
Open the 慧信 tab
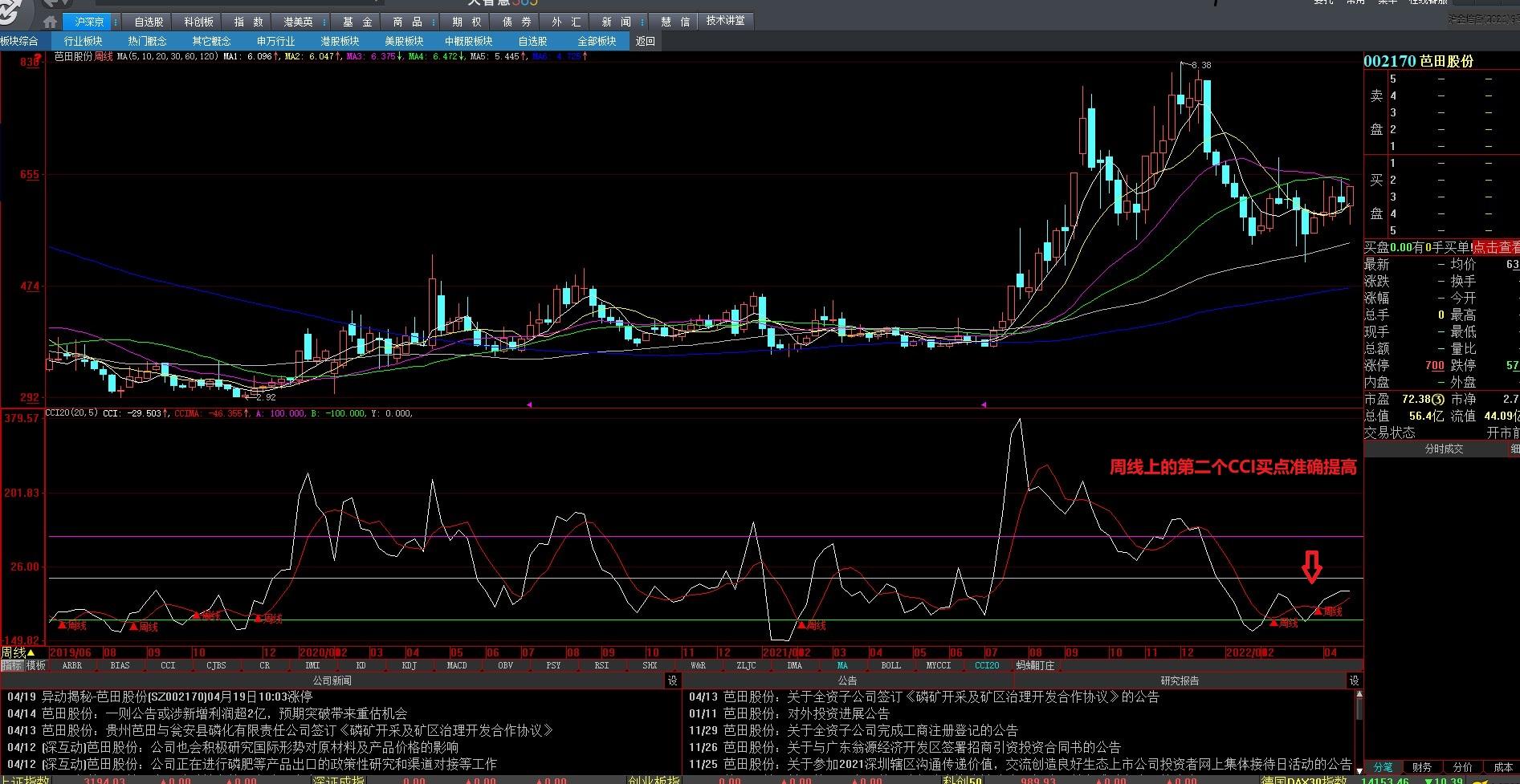(x=675, y=22)
